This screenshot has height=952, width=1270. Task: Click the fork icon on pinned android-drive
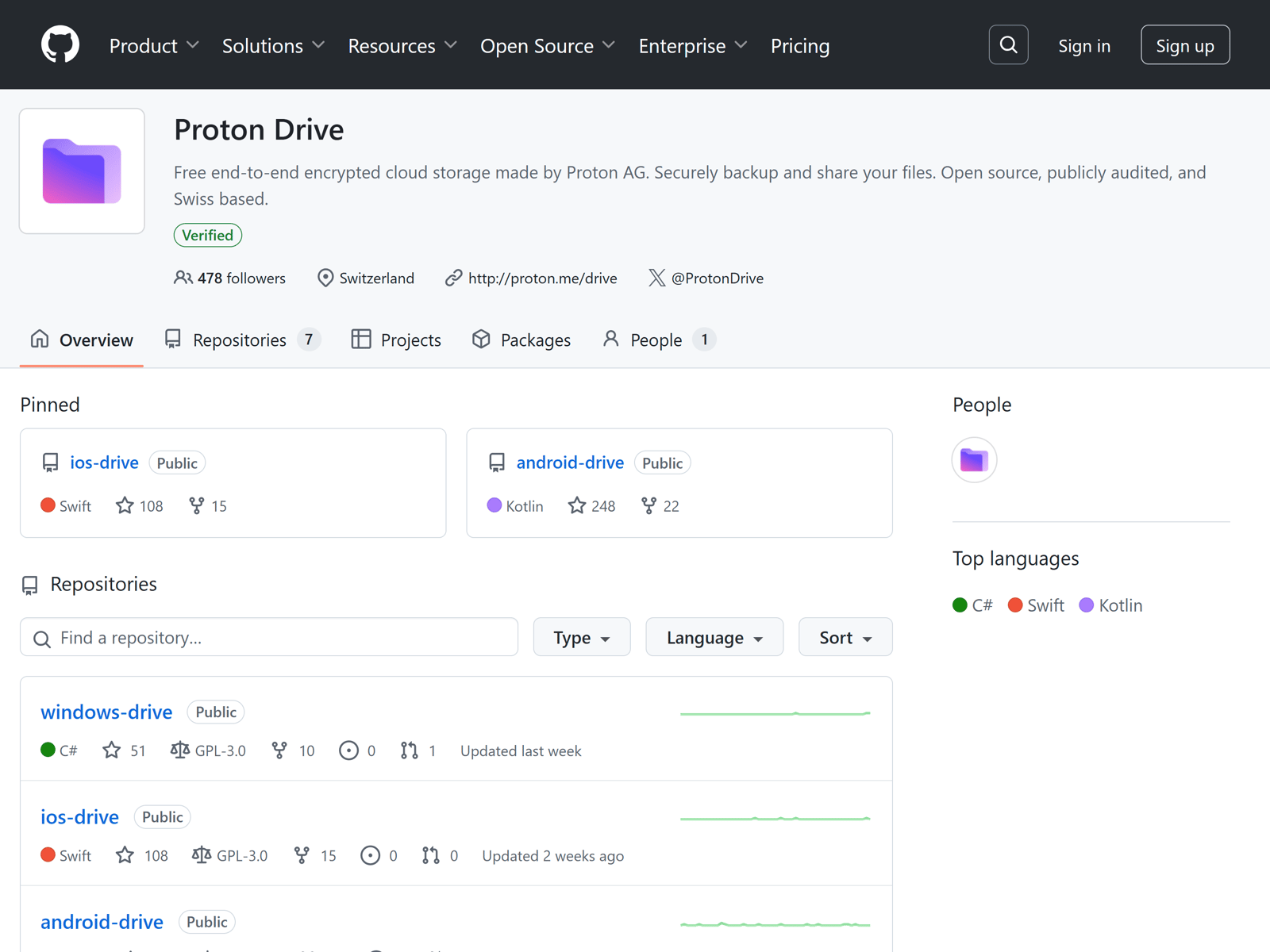(648, 506)
